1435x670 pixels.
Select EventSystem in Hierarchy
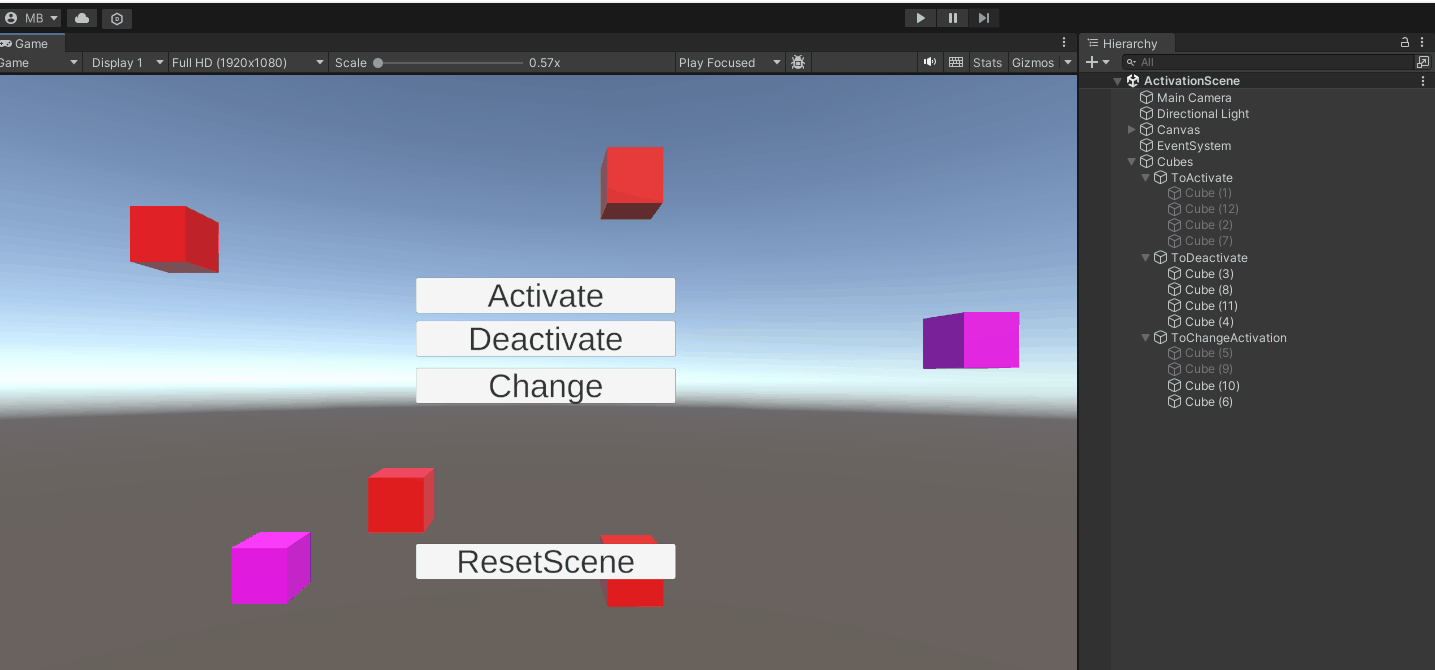tap(1194, 146)
